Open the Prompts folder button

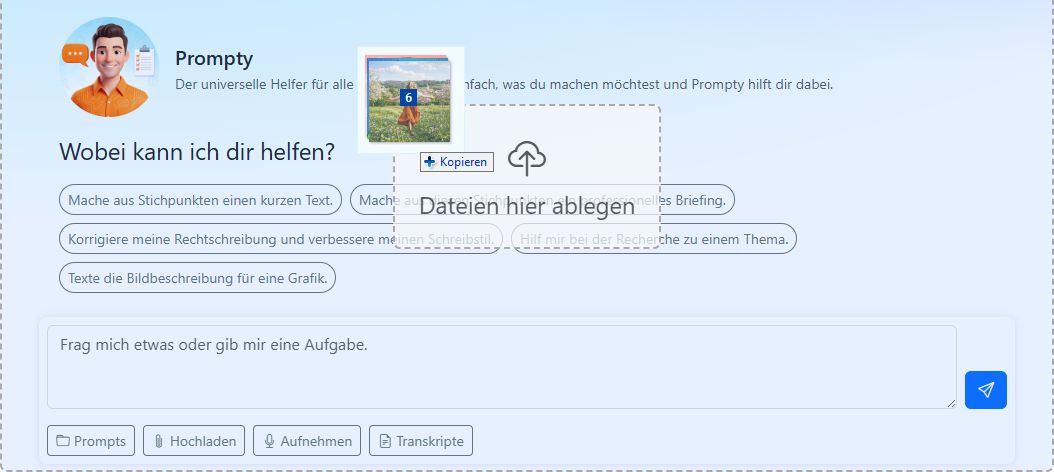tap(91, 441)
